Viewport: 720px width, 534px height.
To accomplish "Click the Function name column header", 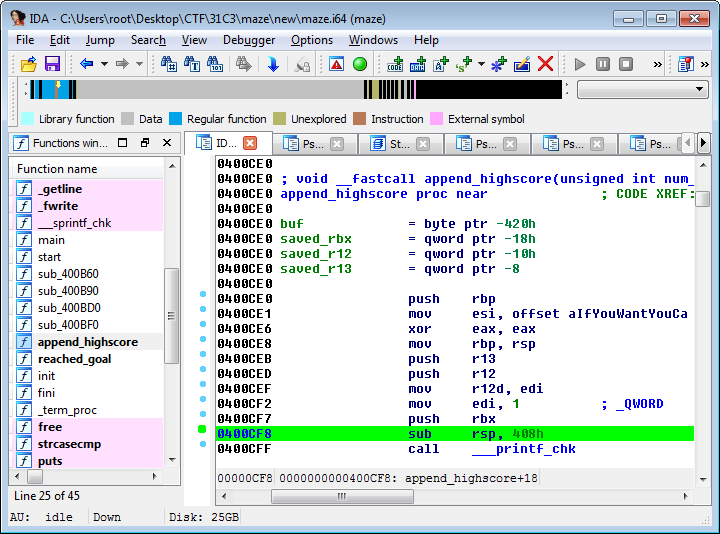I will (x=87, y=169).
